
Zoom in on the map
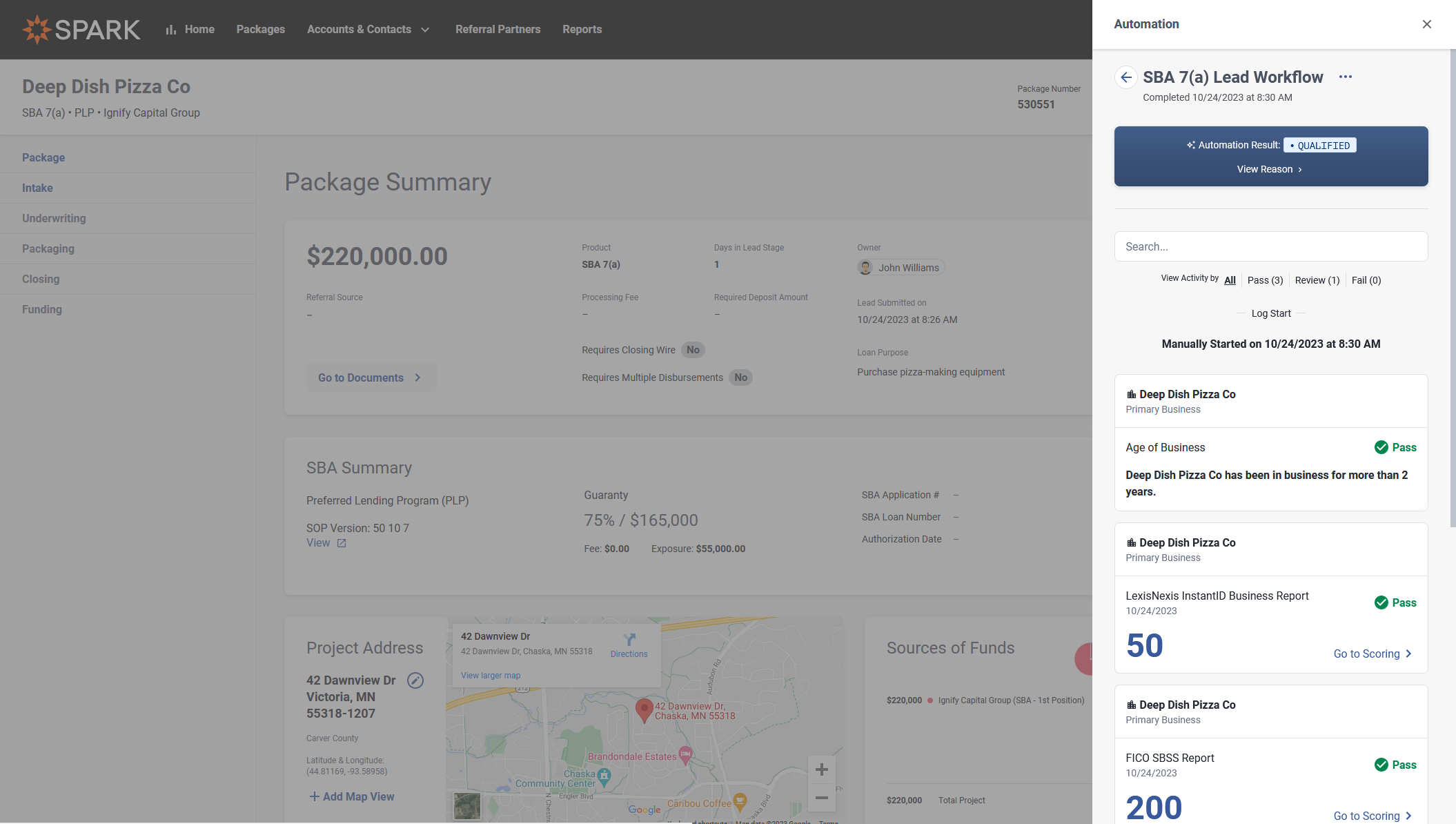click(x=821, y=769)
